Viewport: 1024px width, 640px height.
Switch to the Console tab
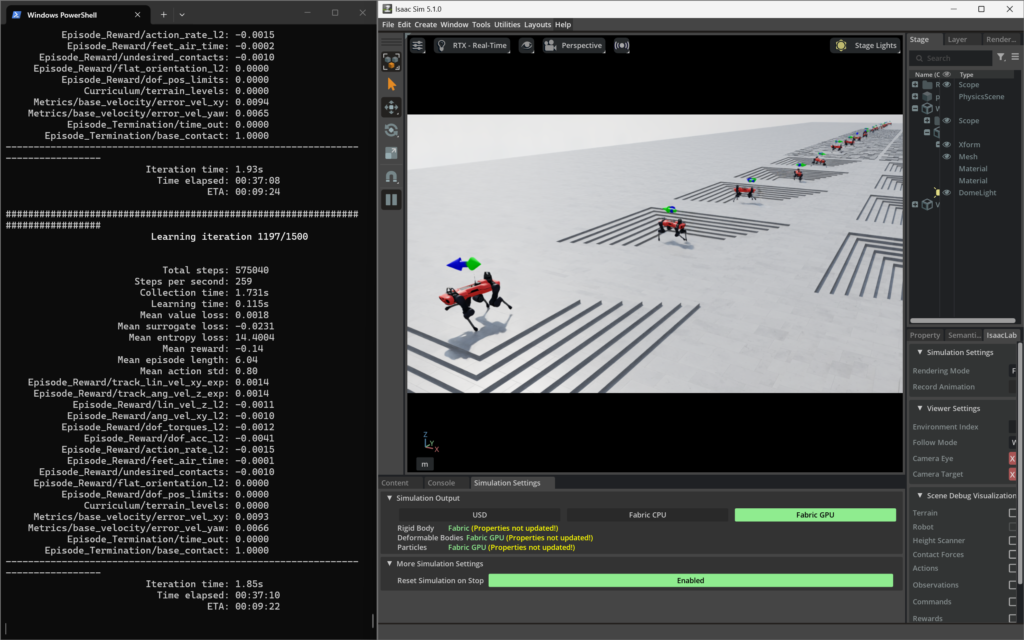tap(441, 483)
